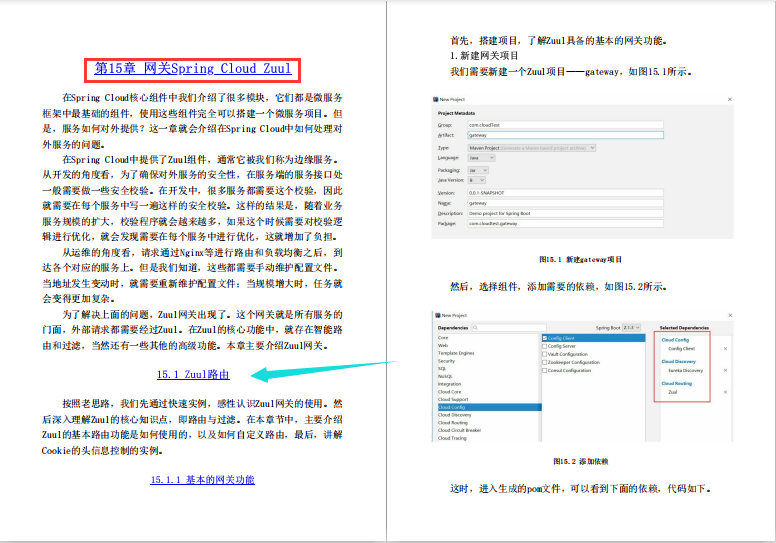This screenshot has width=776, height=543.
Task: Click the Artifact field containing 'gateway'
Action: click(x=565, y=135)
